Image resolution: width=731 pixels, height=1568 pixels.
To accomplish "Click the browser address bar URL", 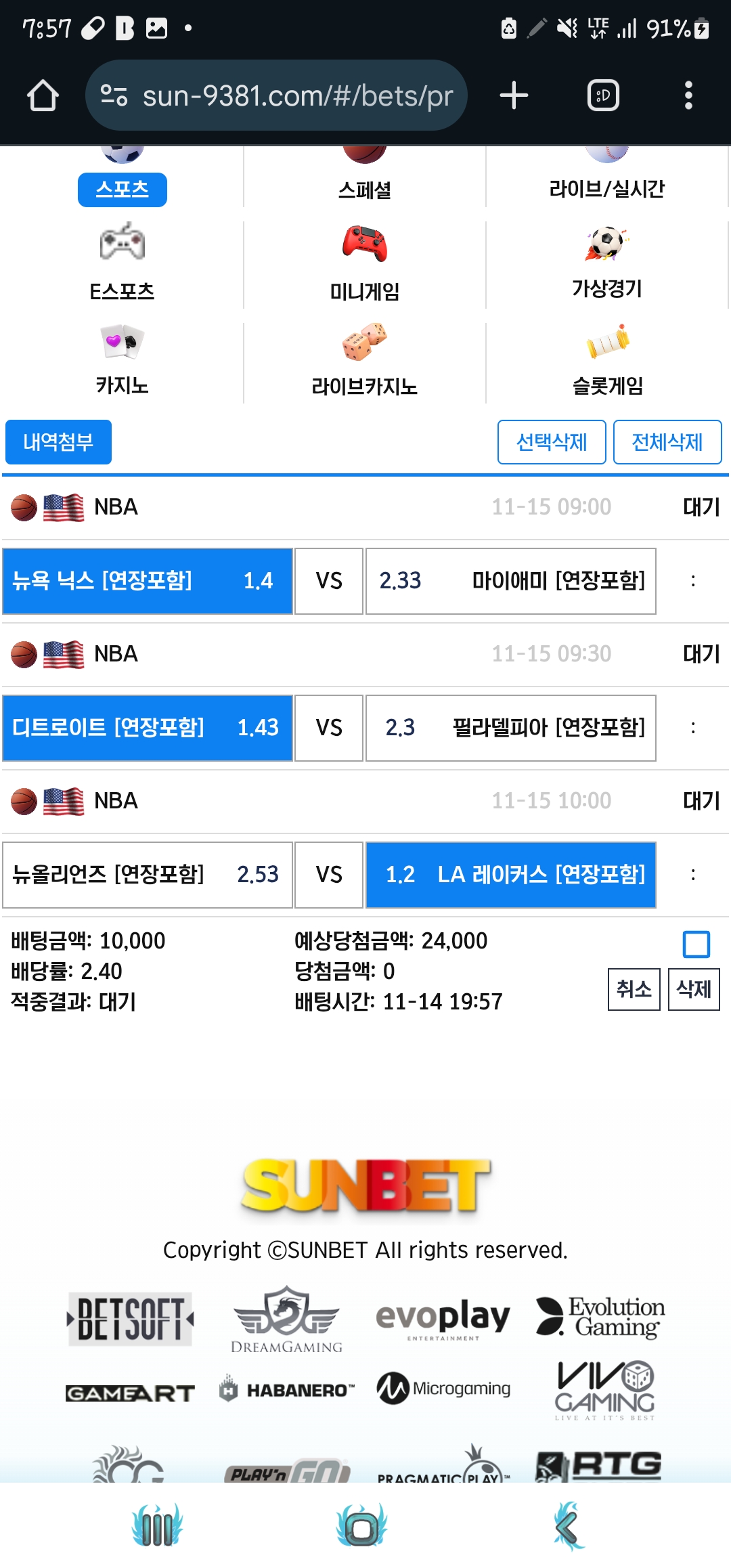I will point(296,95).
